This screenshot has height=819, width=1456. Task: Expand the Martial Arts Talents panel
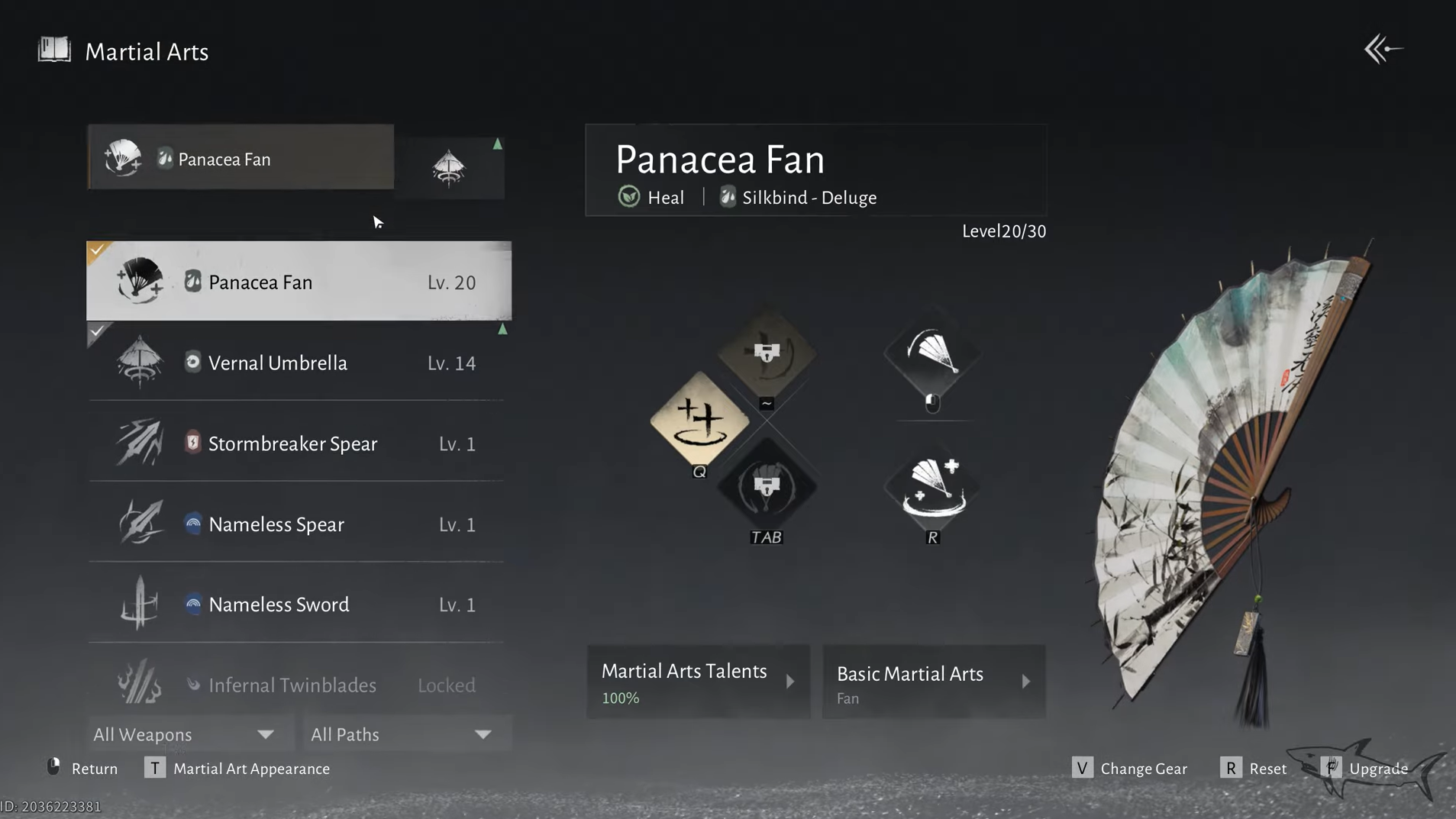tap(698, 682)
